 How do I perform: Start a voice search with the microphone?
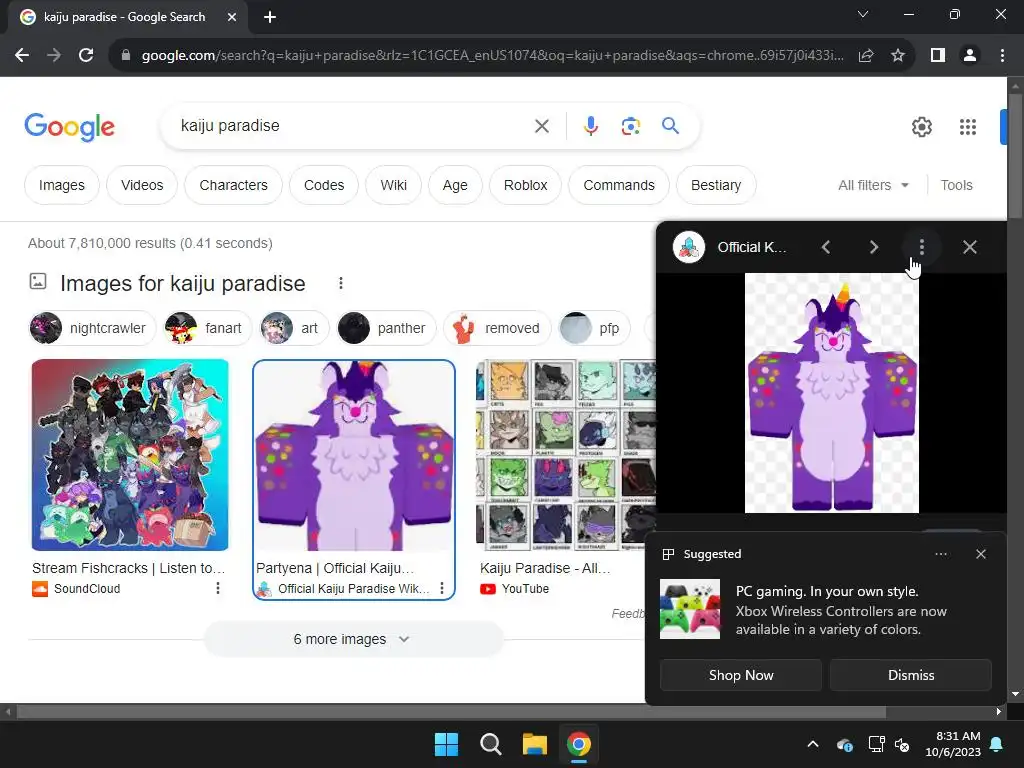[590, 125]
